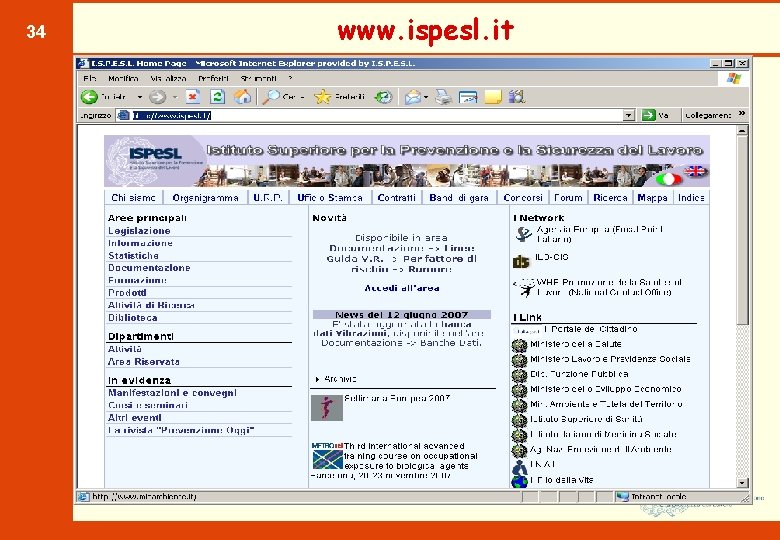
Task: Open Manifestazioni e convegni link
Action: (172, 393)
